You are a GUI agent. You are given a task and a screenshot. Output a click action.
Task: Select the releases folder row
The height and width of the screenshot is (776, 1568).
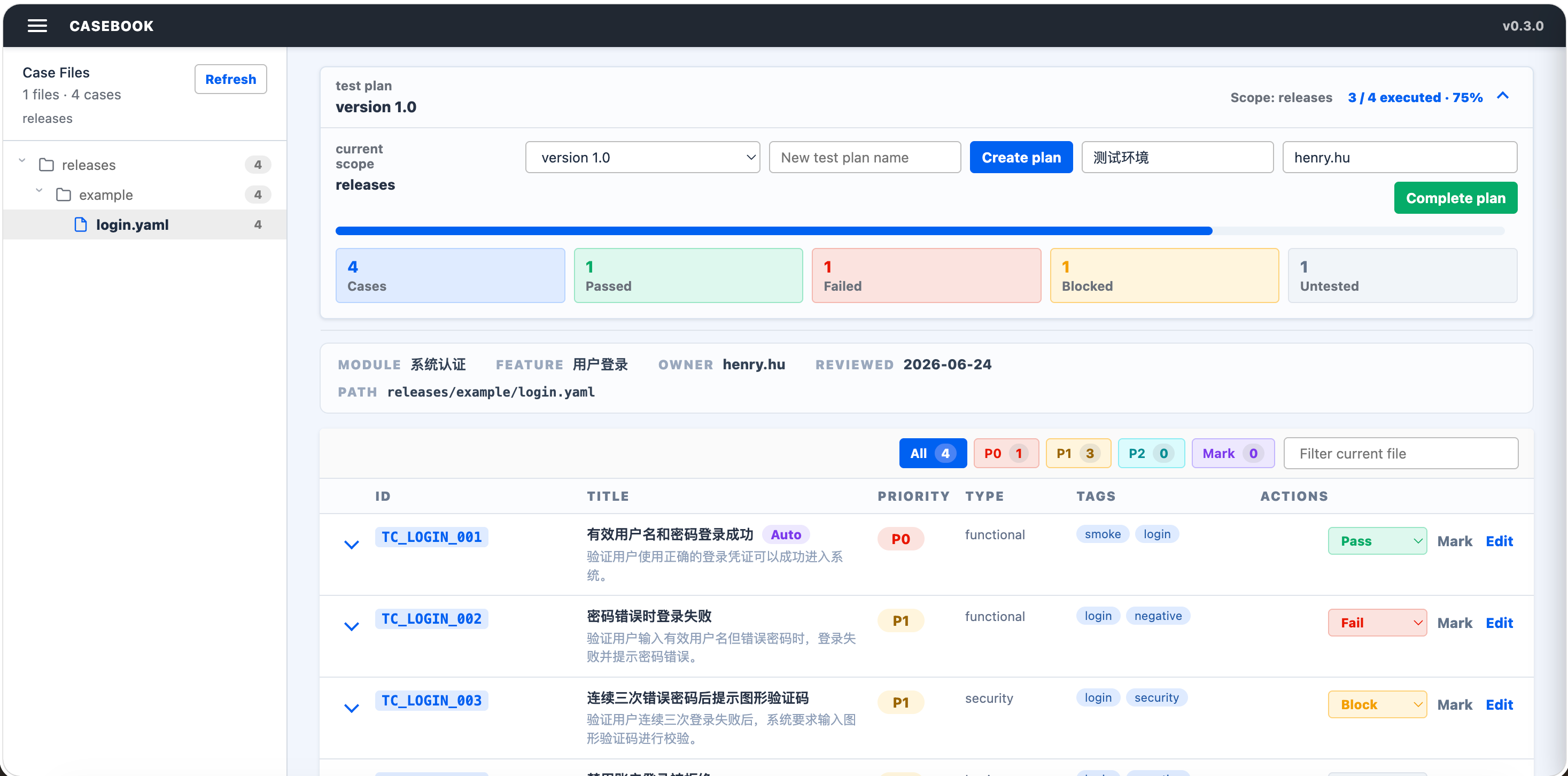[x=145, y=165]
